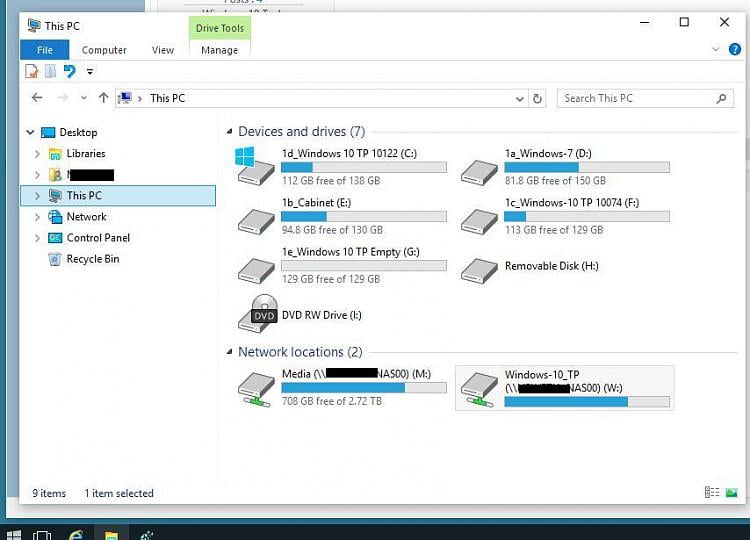This screenshot has height=540, width=750.
Task: Expand the This PC tree node
Action: pyautogui.click(x=37, y=196)
